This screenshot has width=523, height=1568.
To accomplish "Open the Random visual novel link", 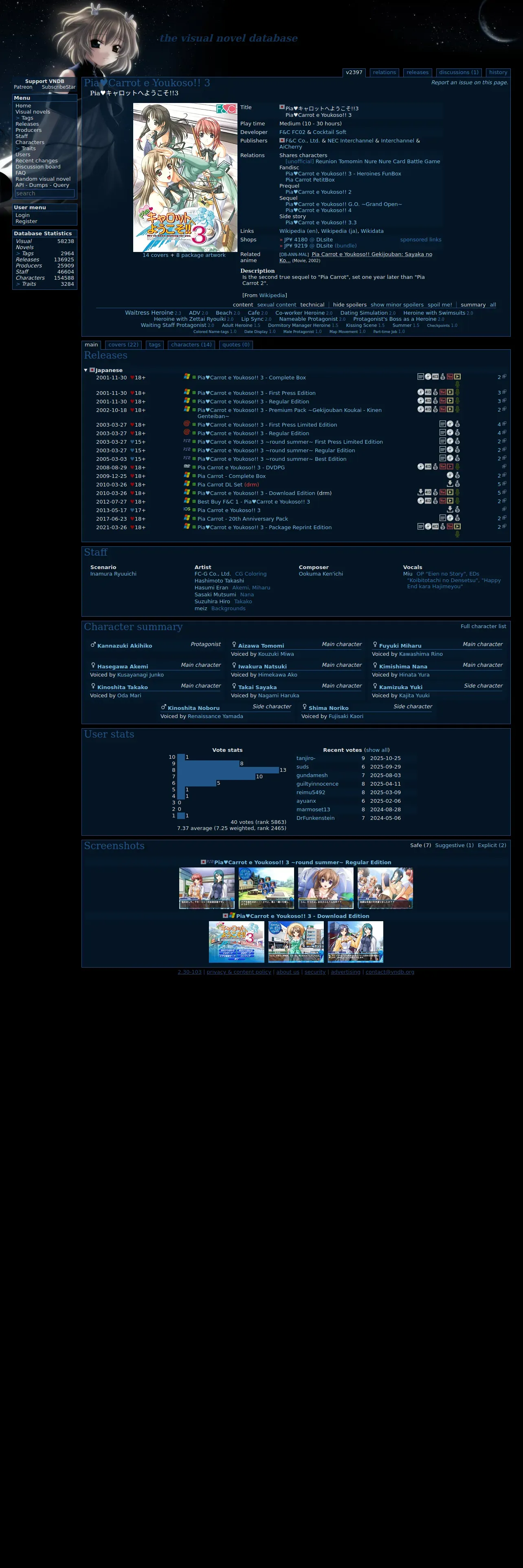I will [x=43, y=179].
